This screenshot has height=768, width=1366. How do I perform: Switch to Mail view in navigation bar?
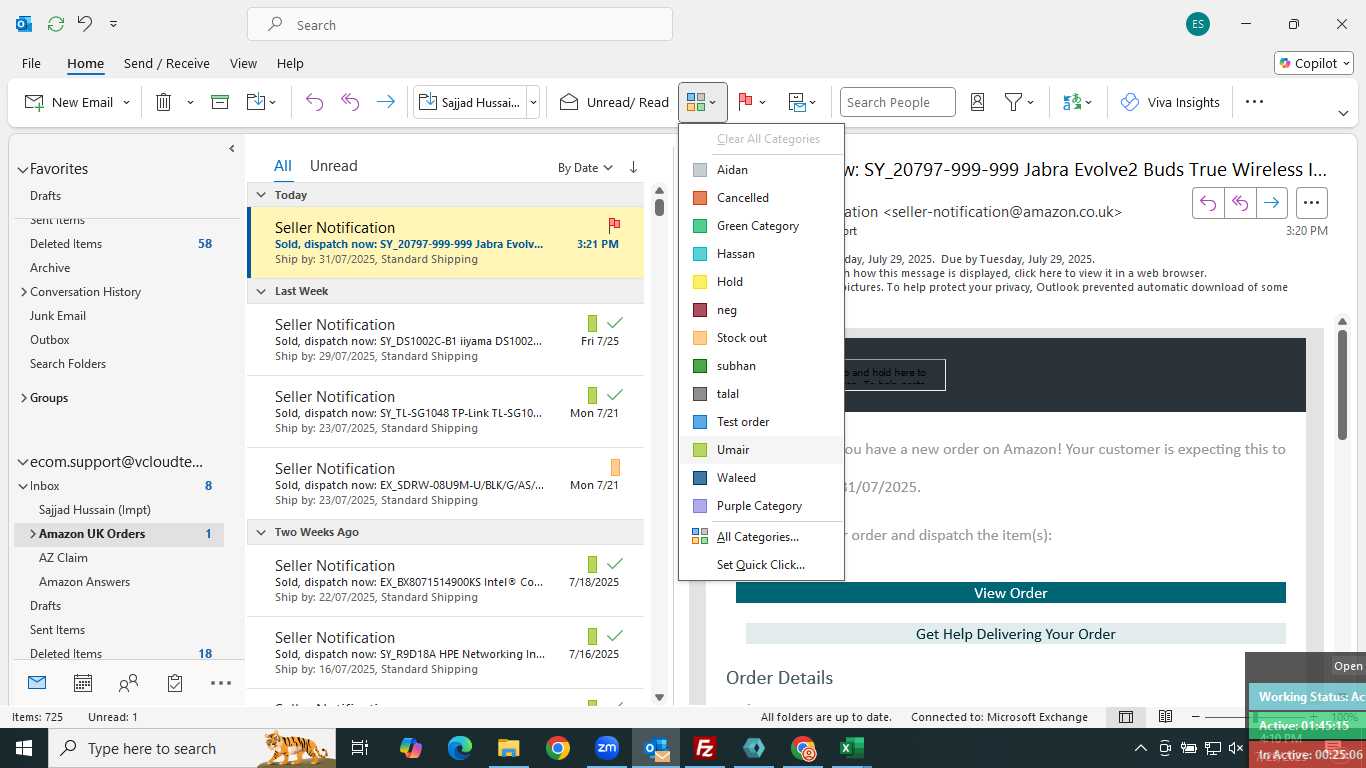[x=37, y=684]
